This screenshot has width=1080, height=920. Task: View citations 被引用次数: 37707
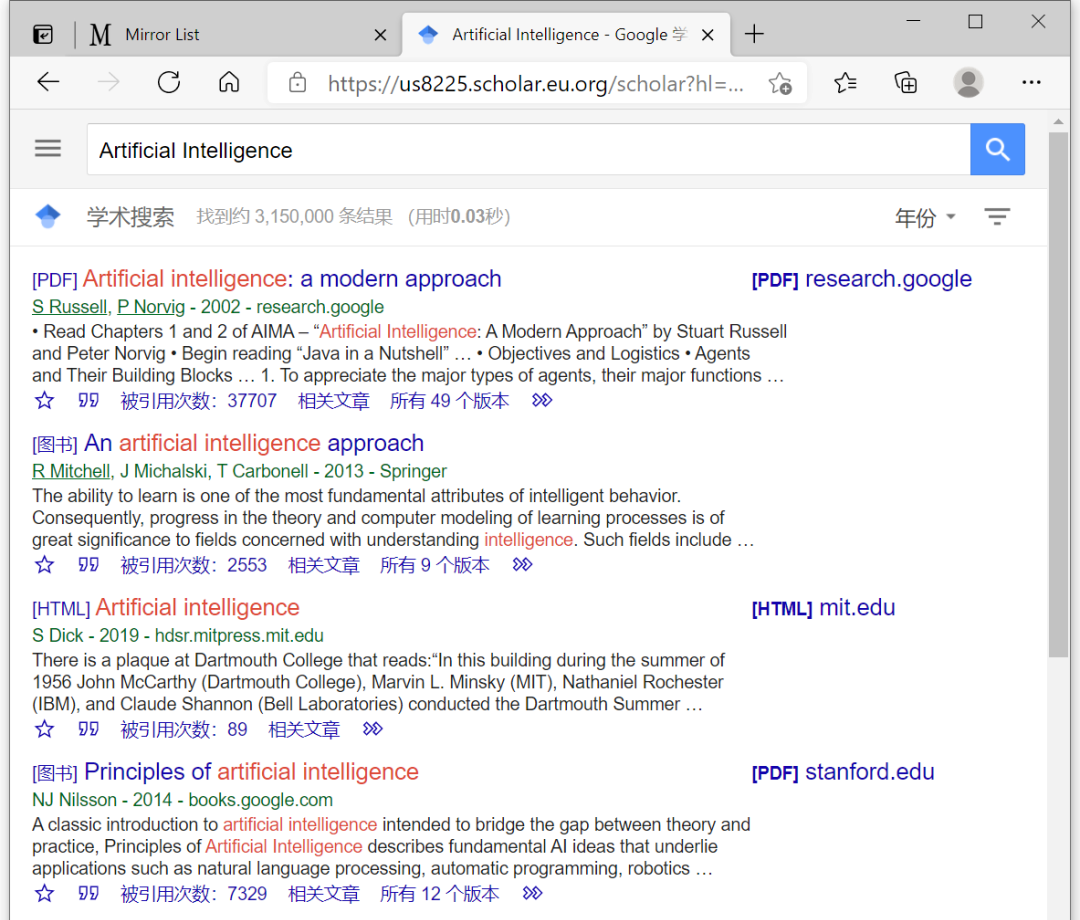click(x=198, y=401)
